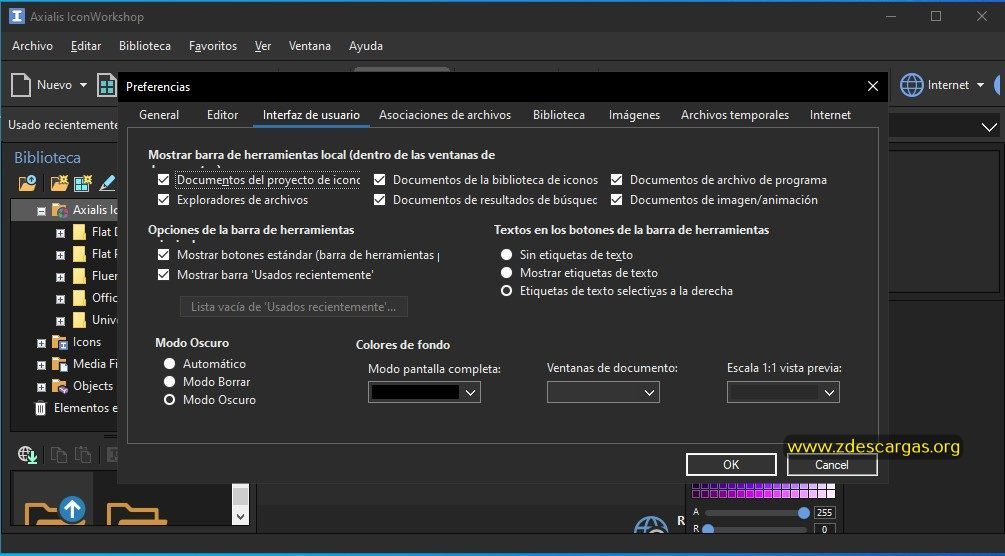Click the globe download icon below library tree
This screenshot has width=1005, height=556.
pyautogui.click(x=28, y=455)
